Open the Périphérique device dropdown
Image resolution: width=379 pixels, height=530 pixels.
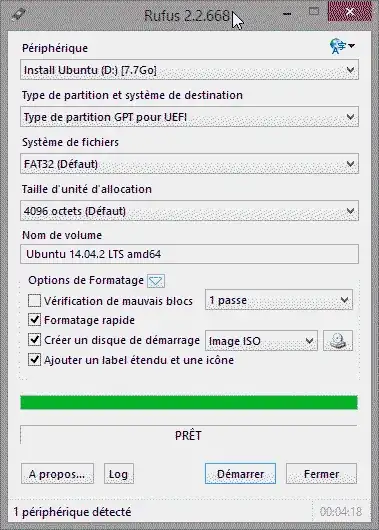(189, 70)
